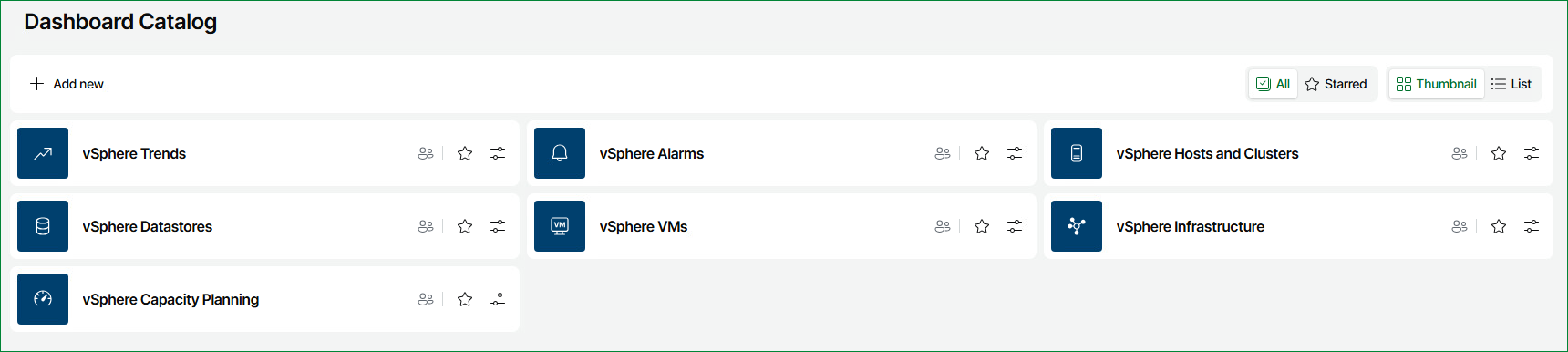The height and width of the screenshot is (352, 1568).
Task: Open the vSphere Capacity Planning gauge icon
Action: [x=43, y=299]
